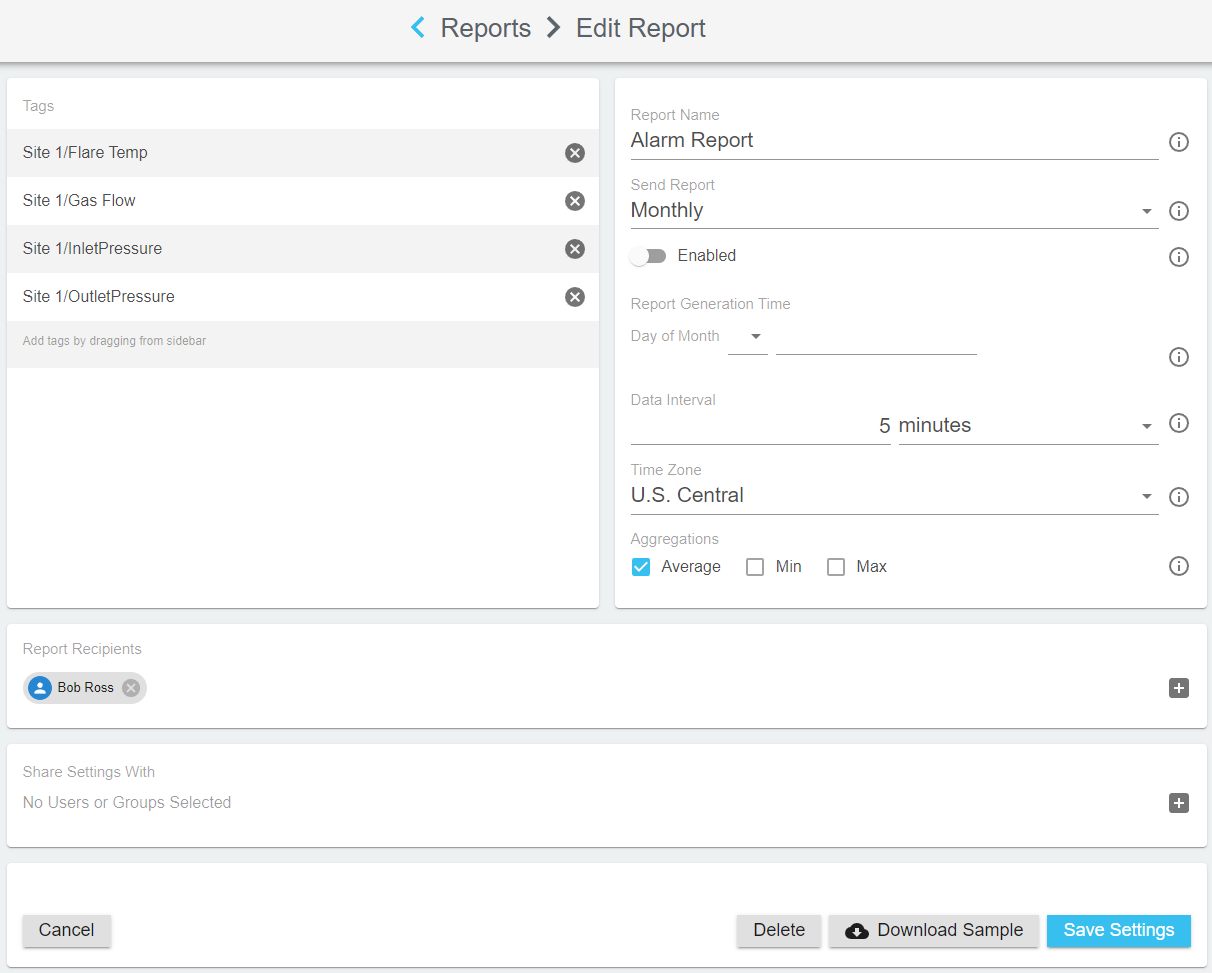This screenshot has width=1212, height=973.
Task: Remove Bob Ross from recipients
Action: click(131, 688)
